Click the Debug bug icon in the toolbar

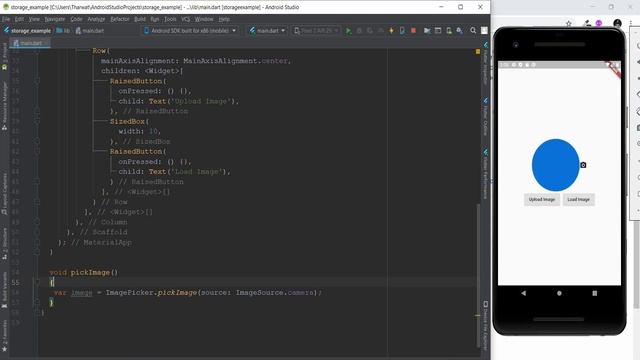359,31
